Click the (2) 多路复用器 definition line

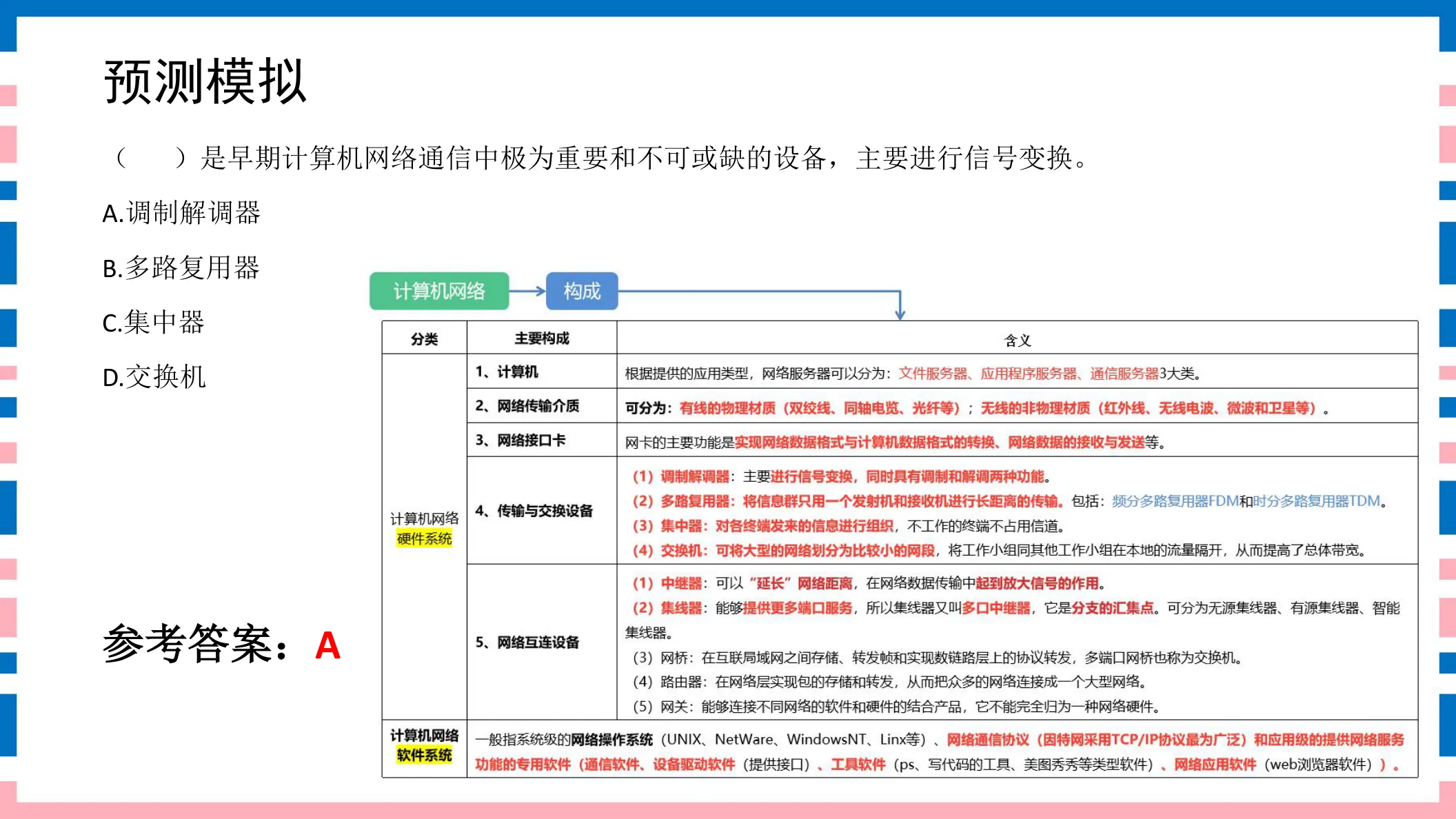tap(1010, 501)
